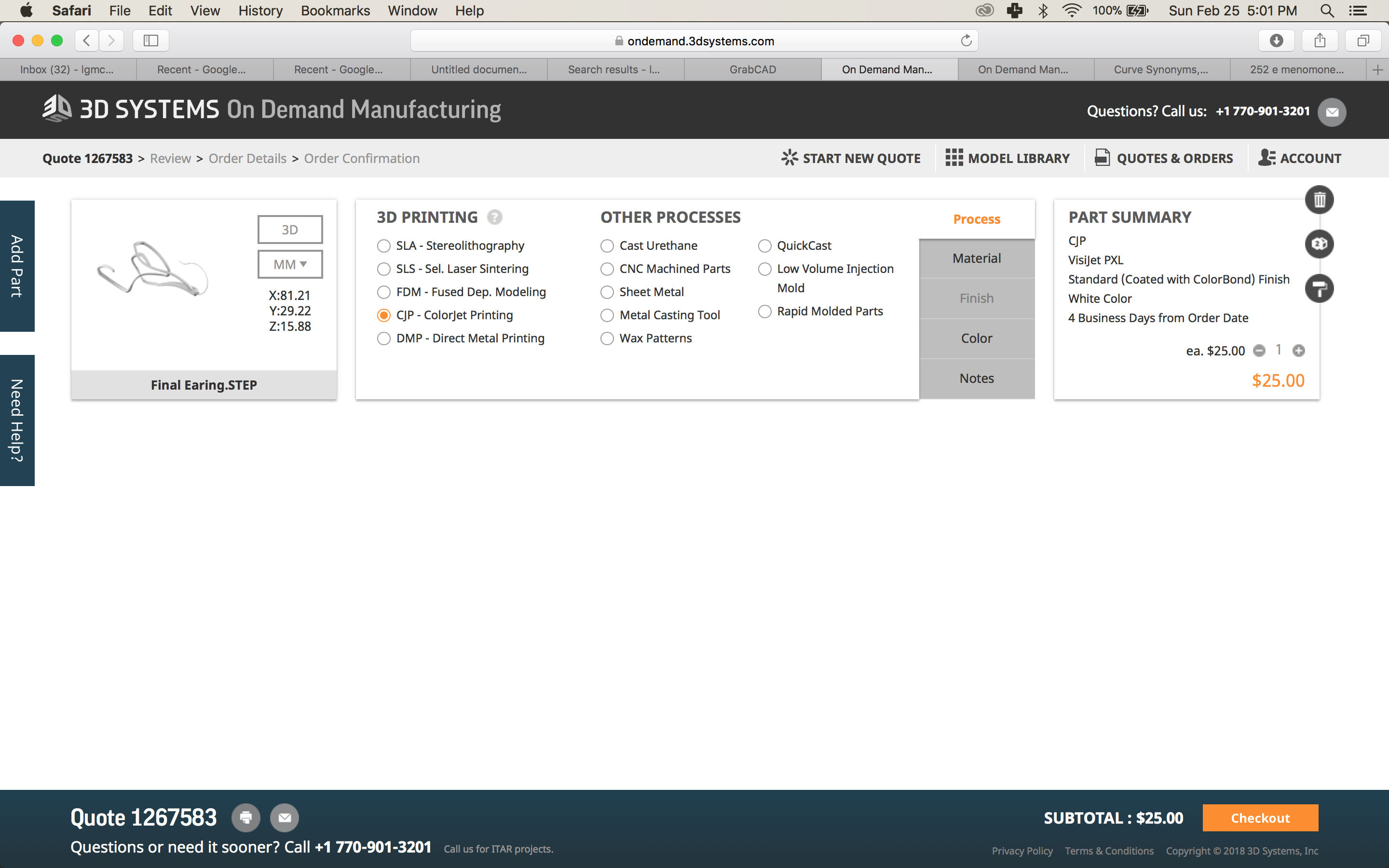Click the Checkout button
The height and width of the screenshot is (868, 1389).
click(1260, 818)
